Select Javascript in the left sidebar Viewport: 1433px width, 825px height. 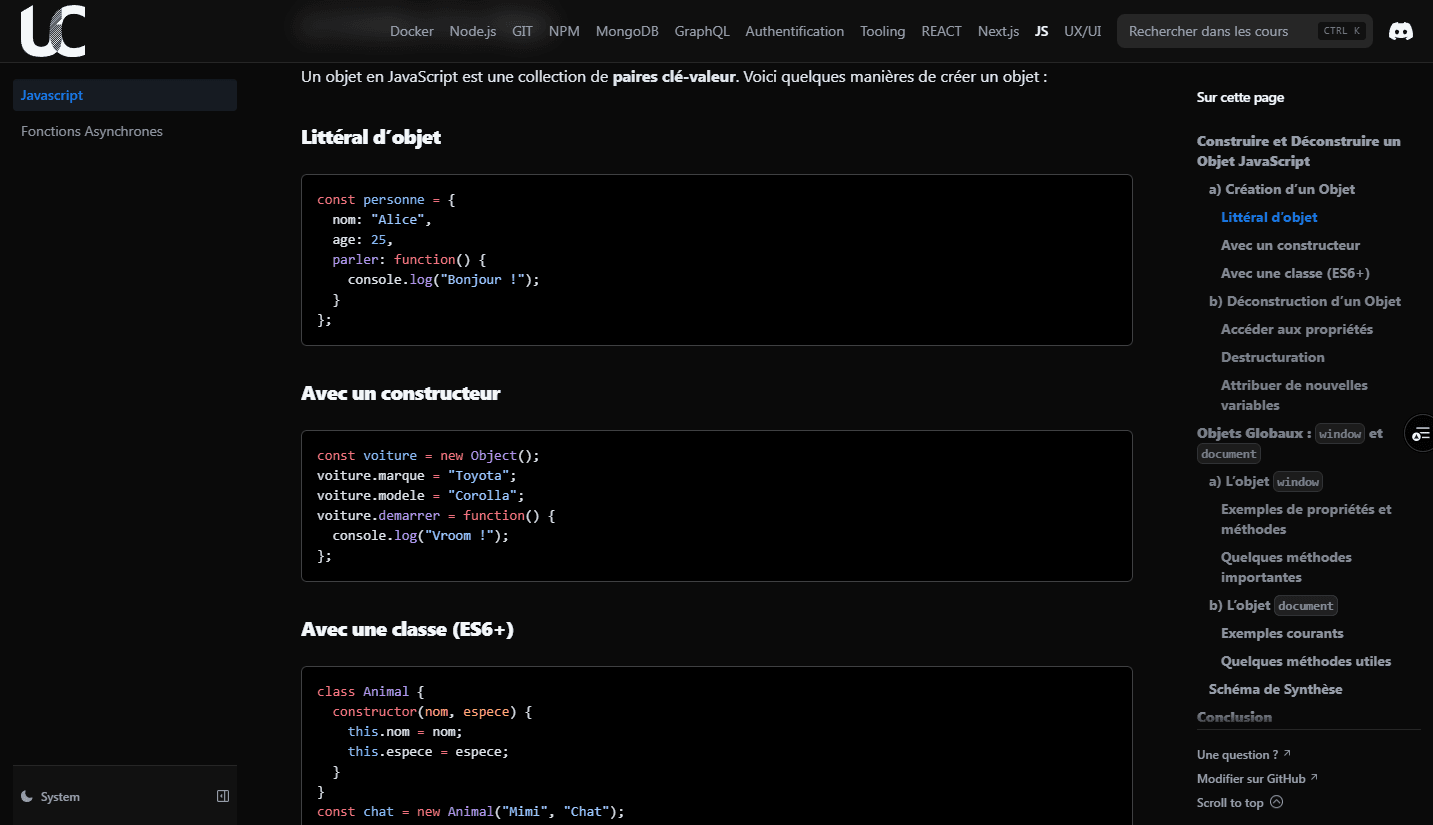(125, 95)
